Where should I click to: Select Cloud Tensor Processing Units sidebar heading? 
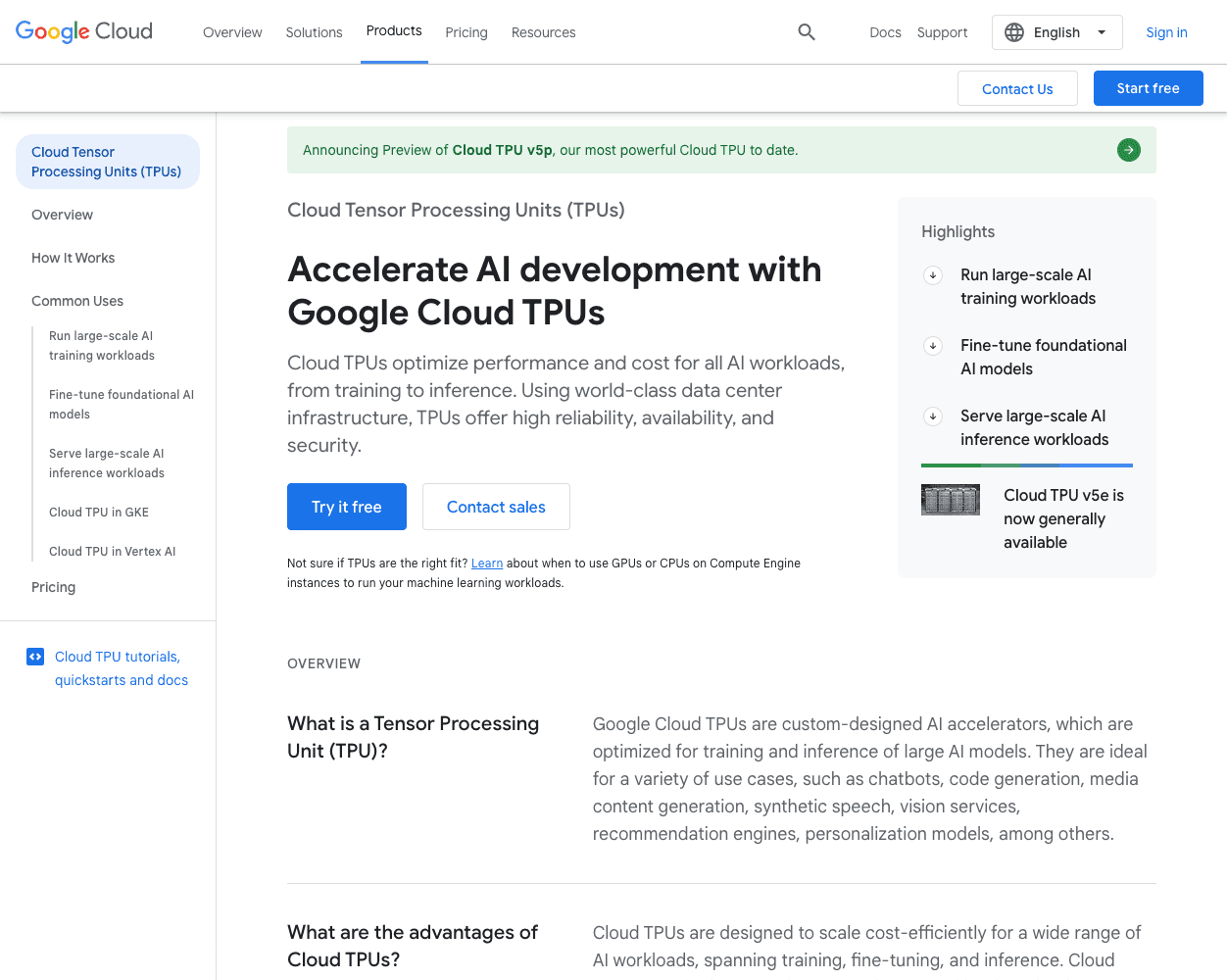108,162
